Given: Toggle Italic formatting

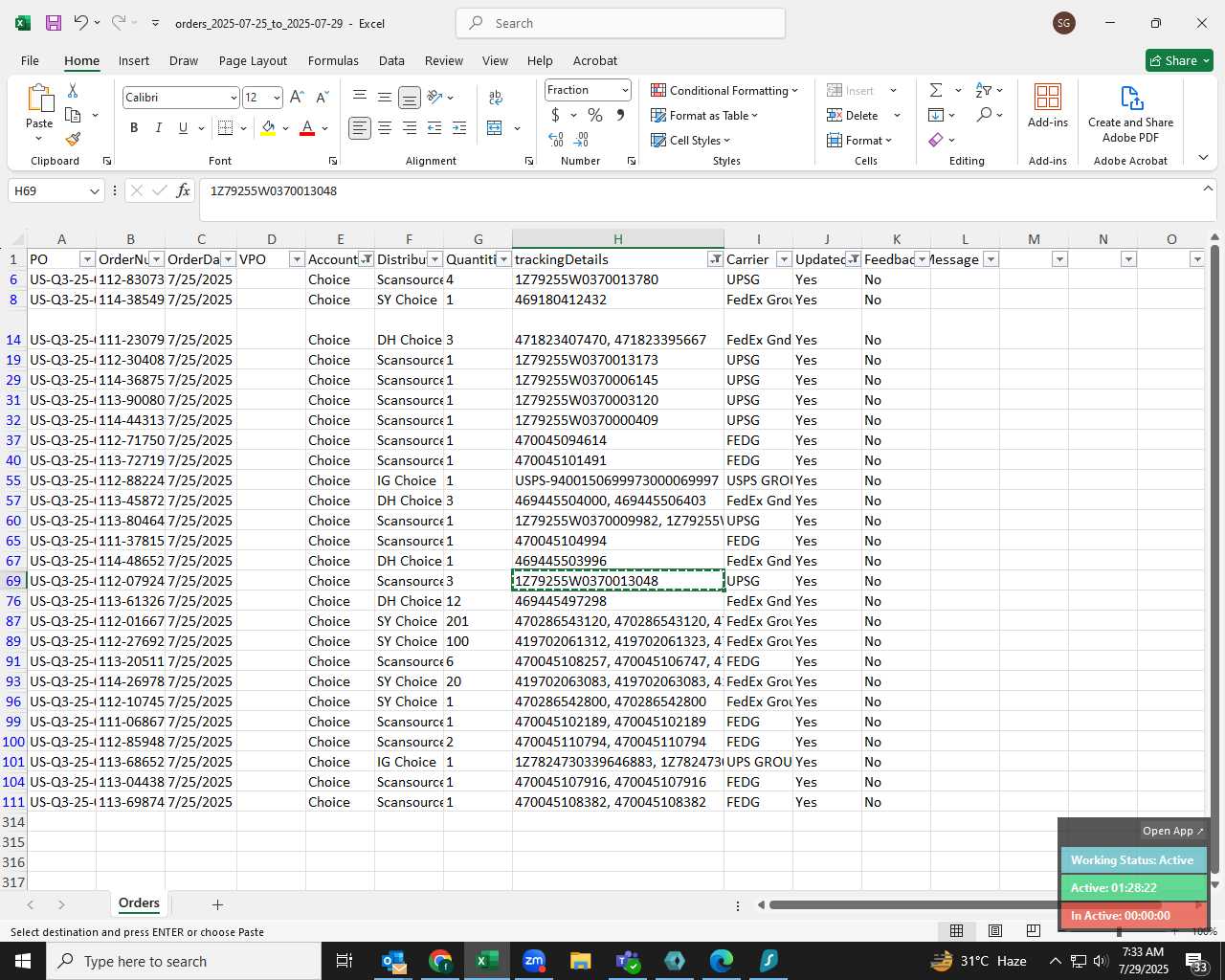Looking at the screenshot, I should 158,128.
